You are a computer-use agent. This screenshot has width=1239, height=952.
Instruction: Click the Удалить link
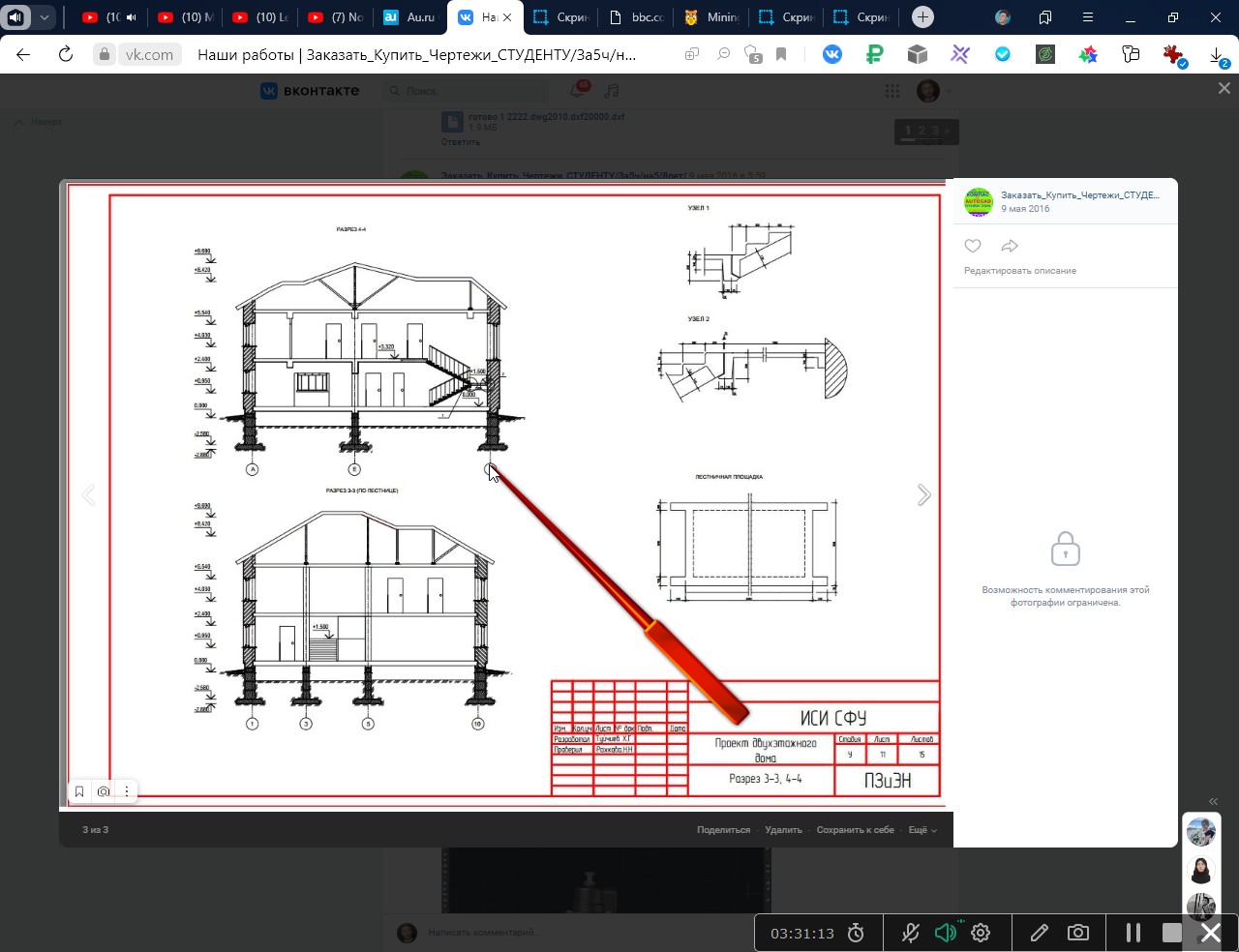[783, 830]
